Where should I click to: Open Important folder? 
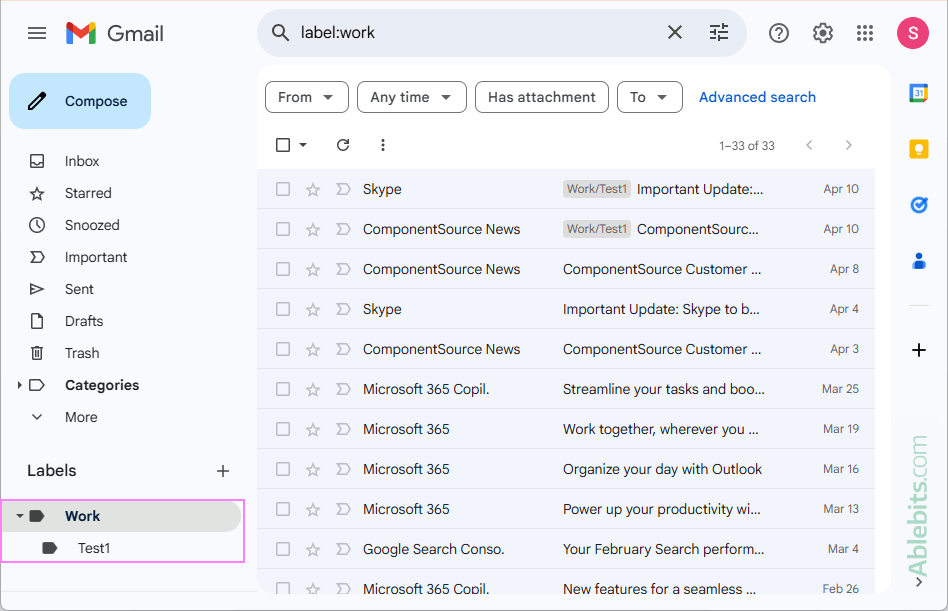[x=96, y=257]
